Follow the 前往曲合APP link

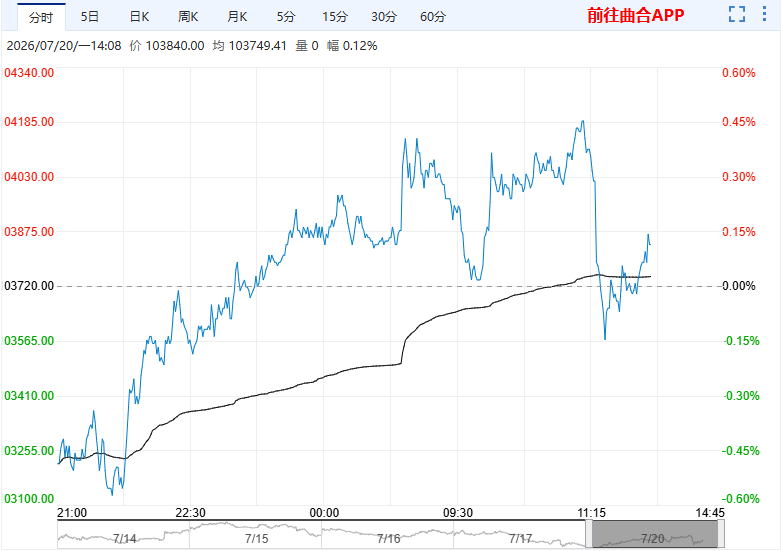click(636, 15)
